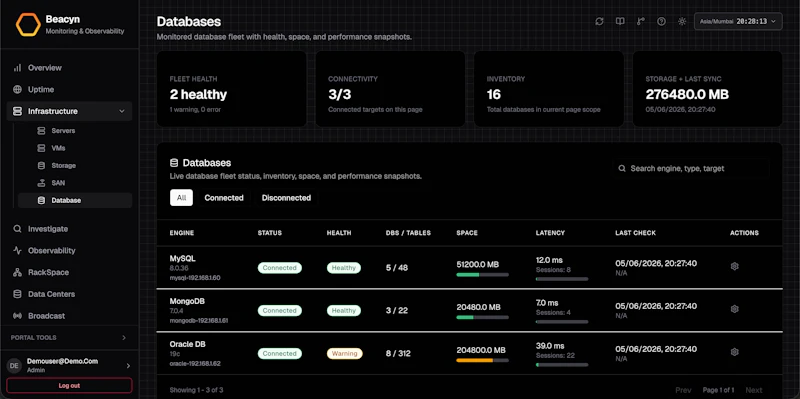Click the RackSpace network icon

pyautogui.click(x=17, y=272)
